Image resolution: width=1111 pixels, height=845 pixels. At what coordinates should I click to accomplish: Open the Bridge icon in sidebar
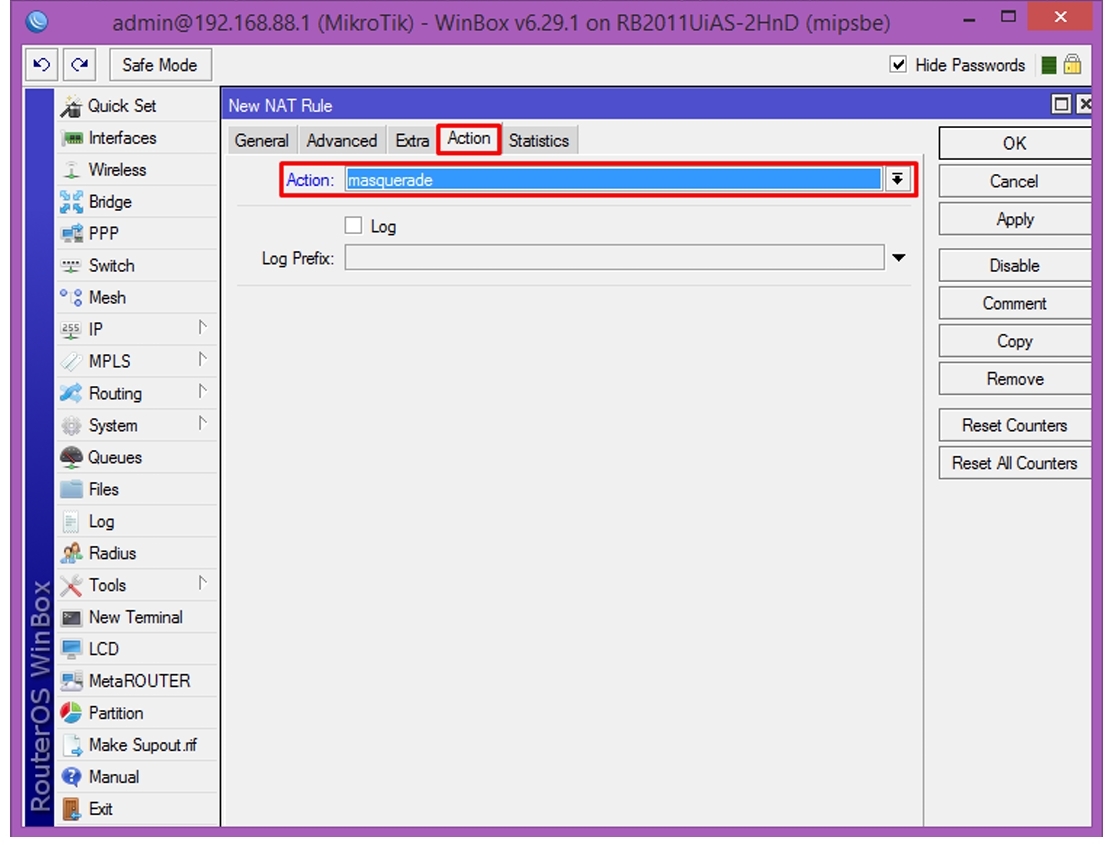coord(72,202)
